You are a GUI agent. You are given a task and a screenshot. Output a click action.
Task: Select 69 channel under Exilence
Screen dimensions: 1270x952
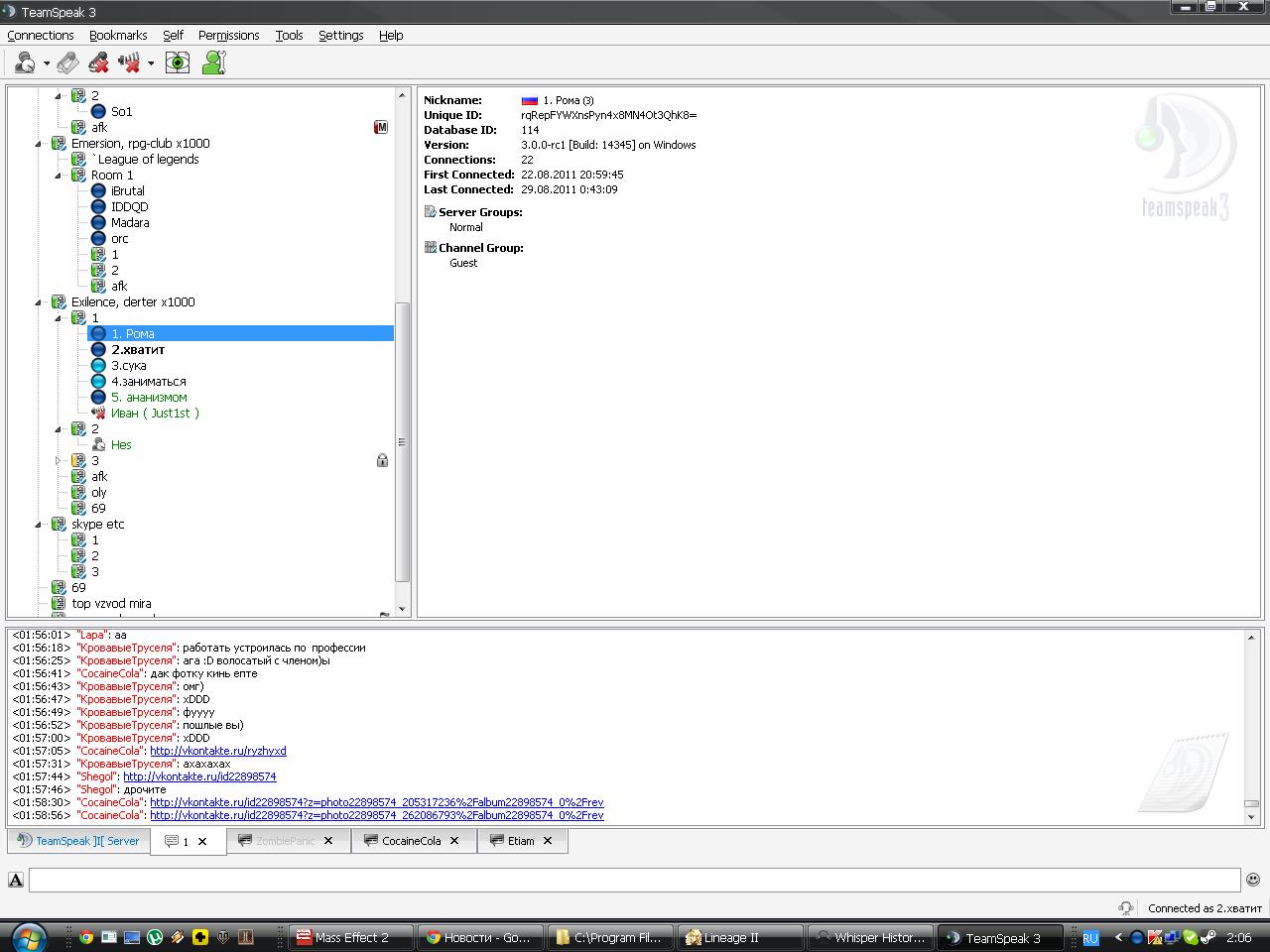click(x=98, y=509)
